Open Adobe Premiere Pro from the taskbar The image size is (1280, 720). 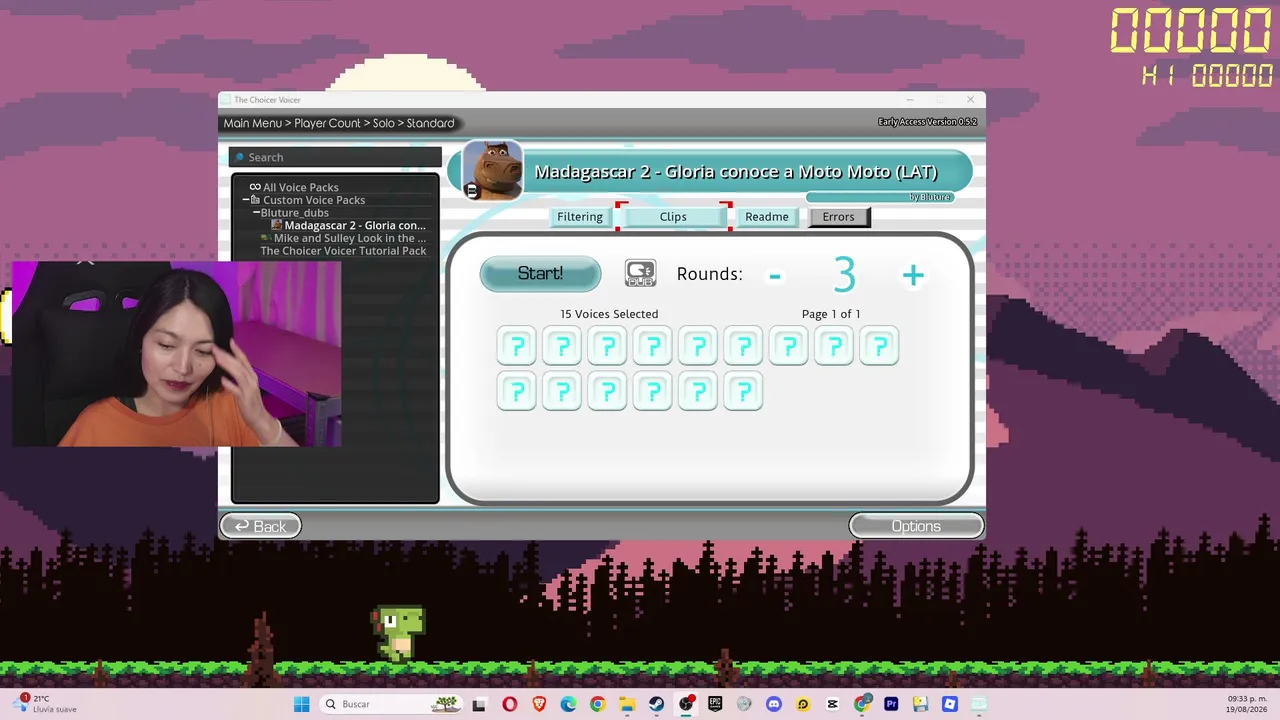tap(891, 704)
